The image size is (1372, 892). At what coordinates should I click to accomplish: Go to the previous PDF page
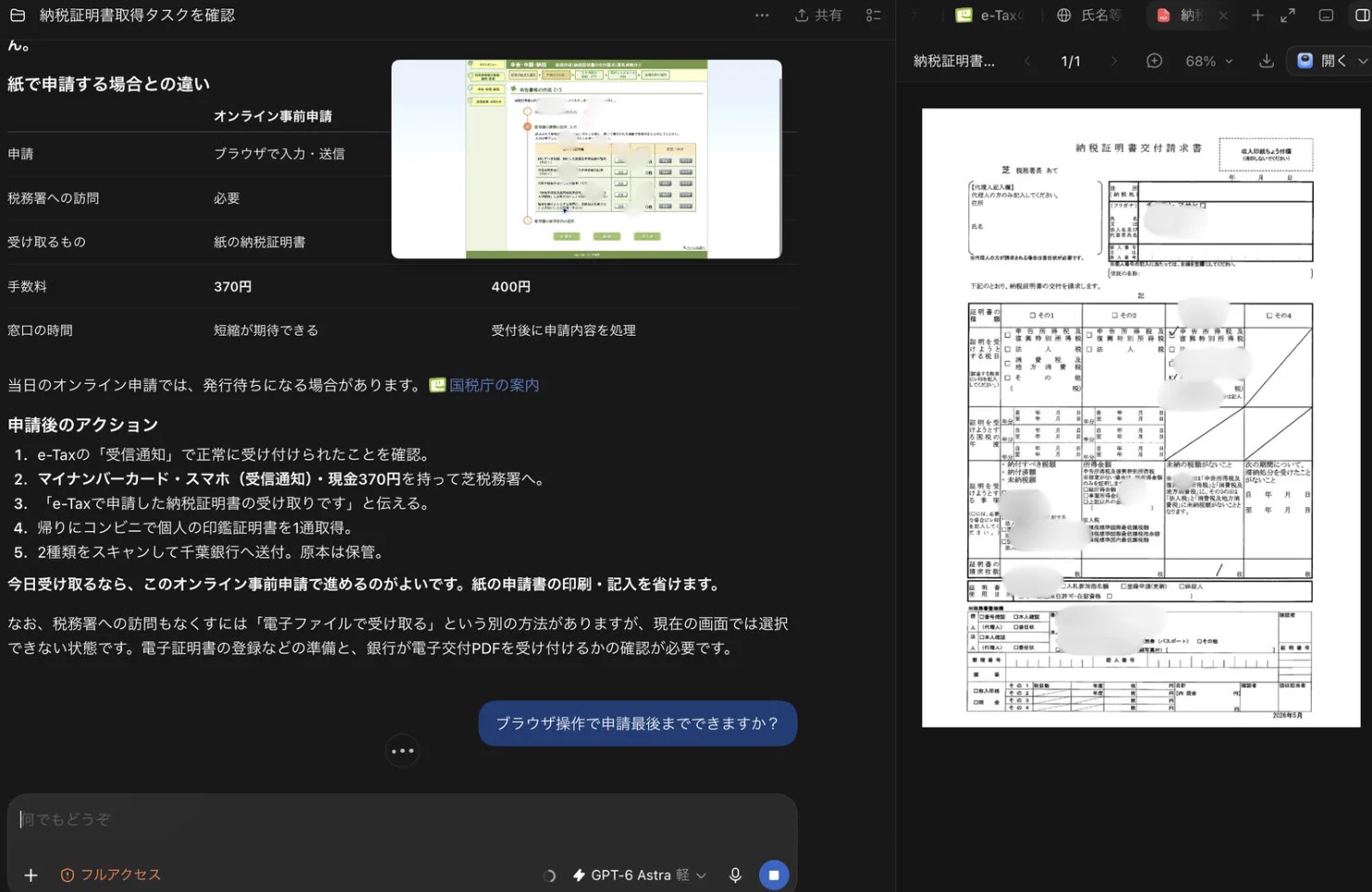click(x=1027, y=61)
